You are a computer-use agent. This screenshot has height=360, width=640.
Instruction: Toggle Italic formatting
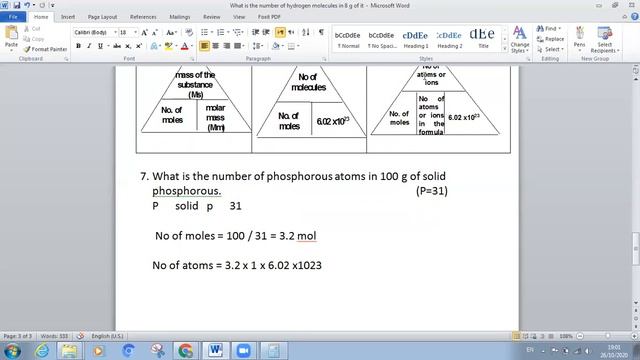click(x=89, y=46)
